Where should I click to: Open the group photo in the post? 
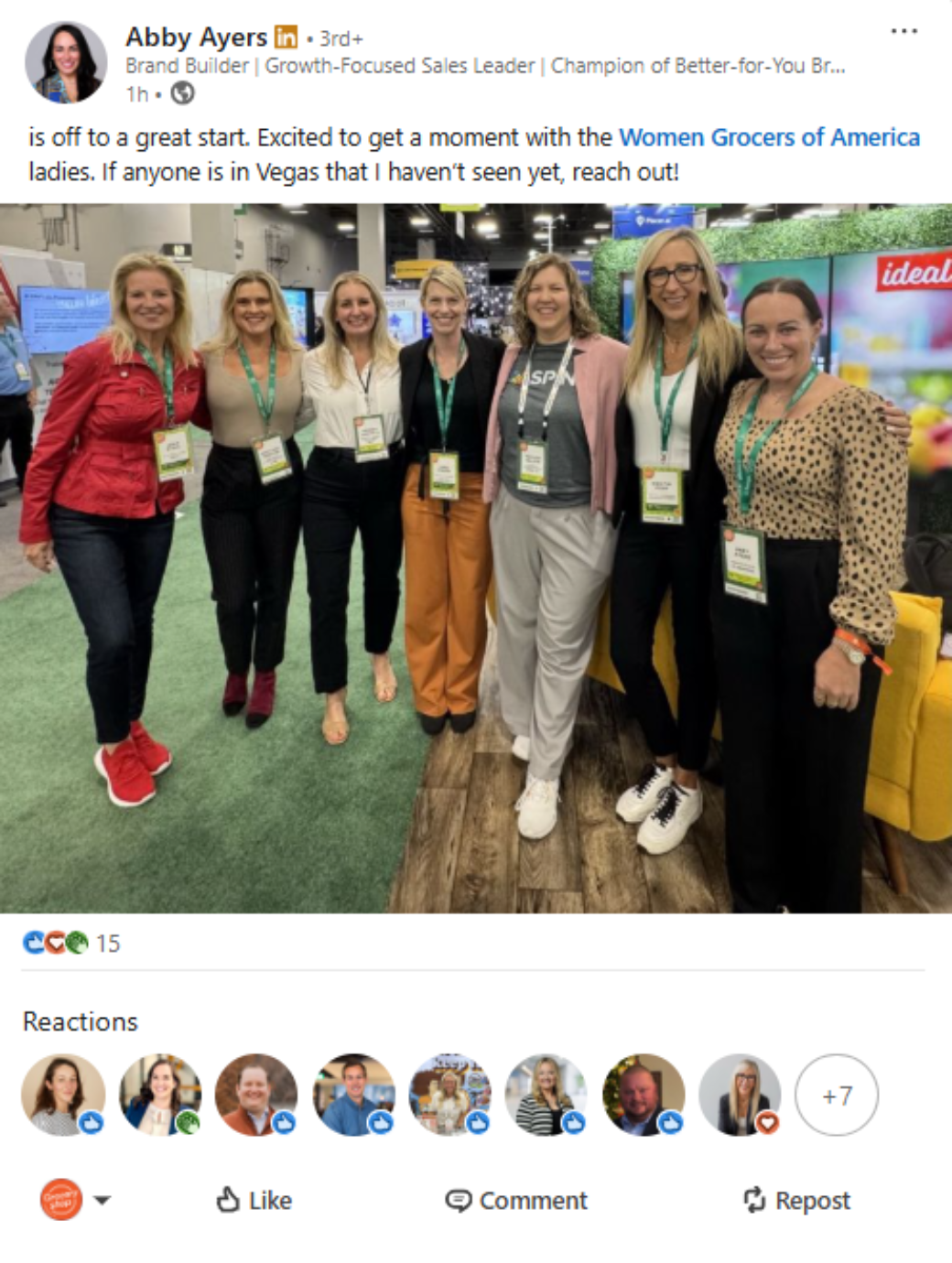point(476,558)
